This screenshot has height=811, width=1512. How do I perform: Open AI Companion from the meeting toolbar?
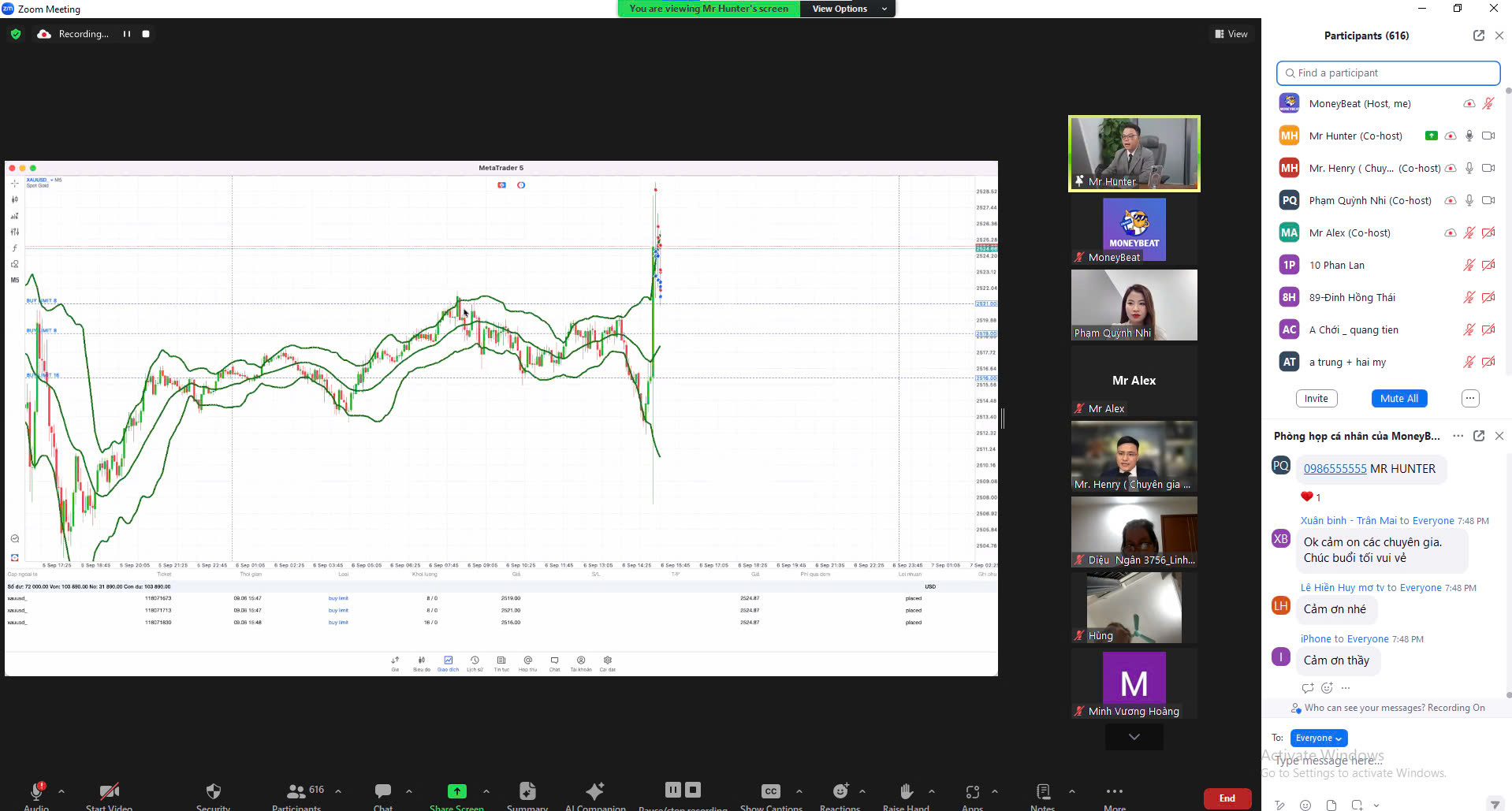(595, 791)
